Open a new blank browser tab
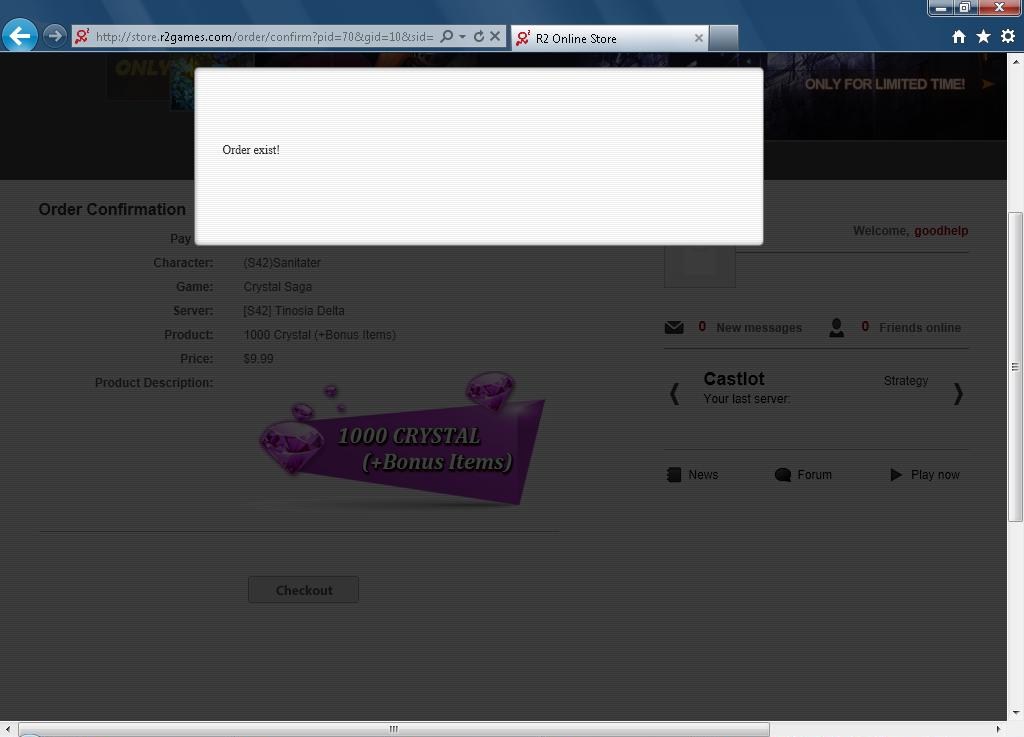This screenshot has height=737, width=1024. click(x=723, y=38)
